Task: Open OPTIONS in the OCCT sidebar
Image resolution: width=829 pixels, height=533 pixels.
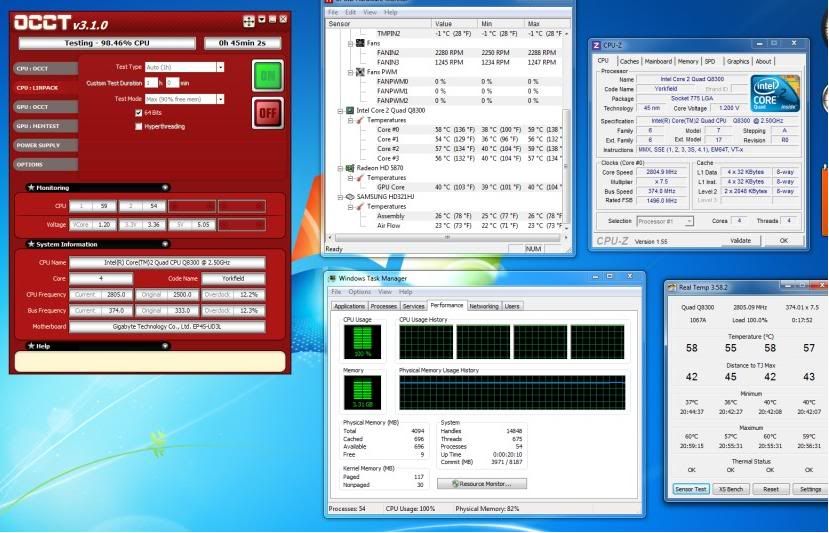Action: coord(46,164)
